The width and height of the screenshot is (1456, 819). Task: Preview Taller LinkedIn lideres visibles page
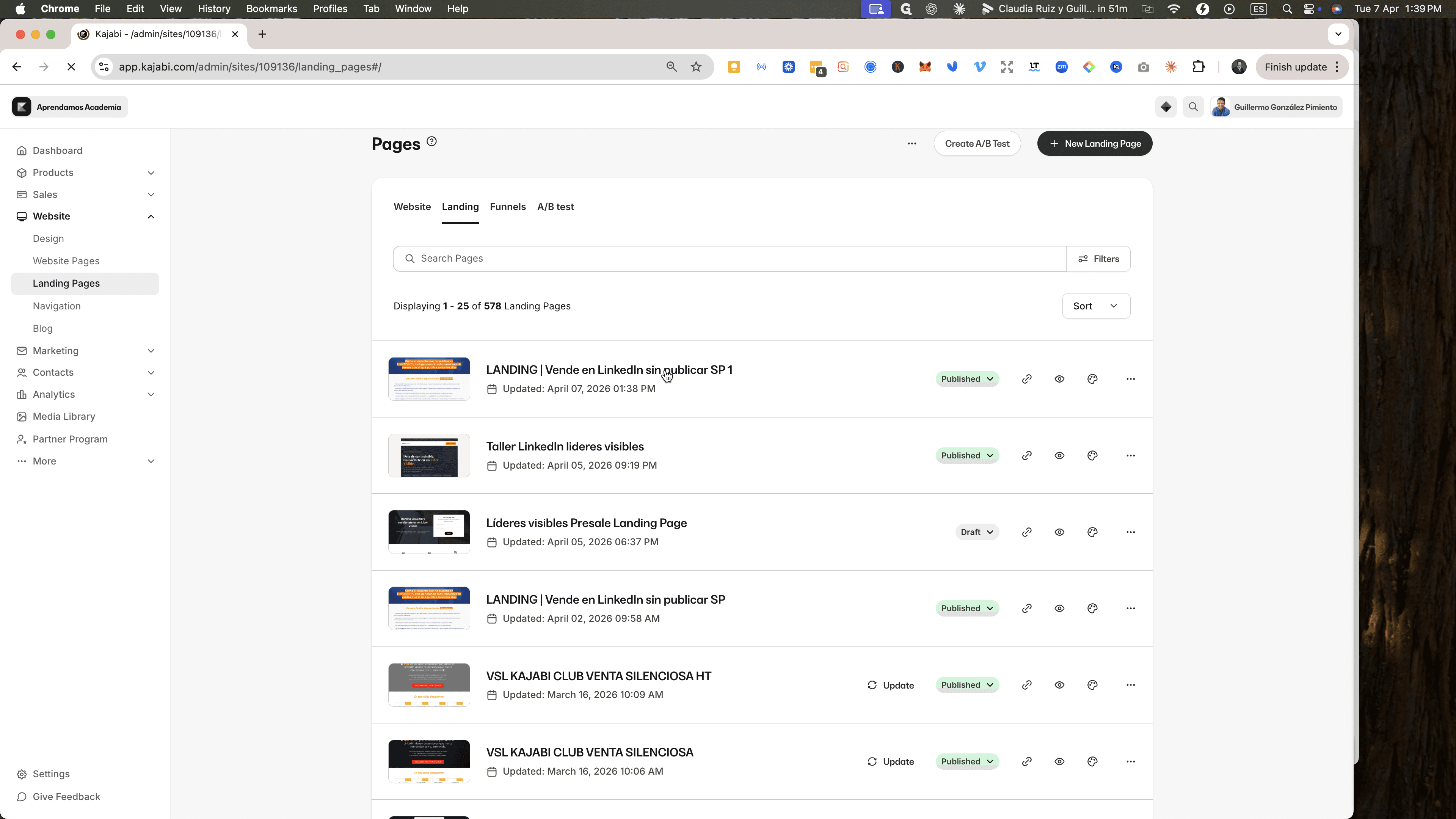1059,455
